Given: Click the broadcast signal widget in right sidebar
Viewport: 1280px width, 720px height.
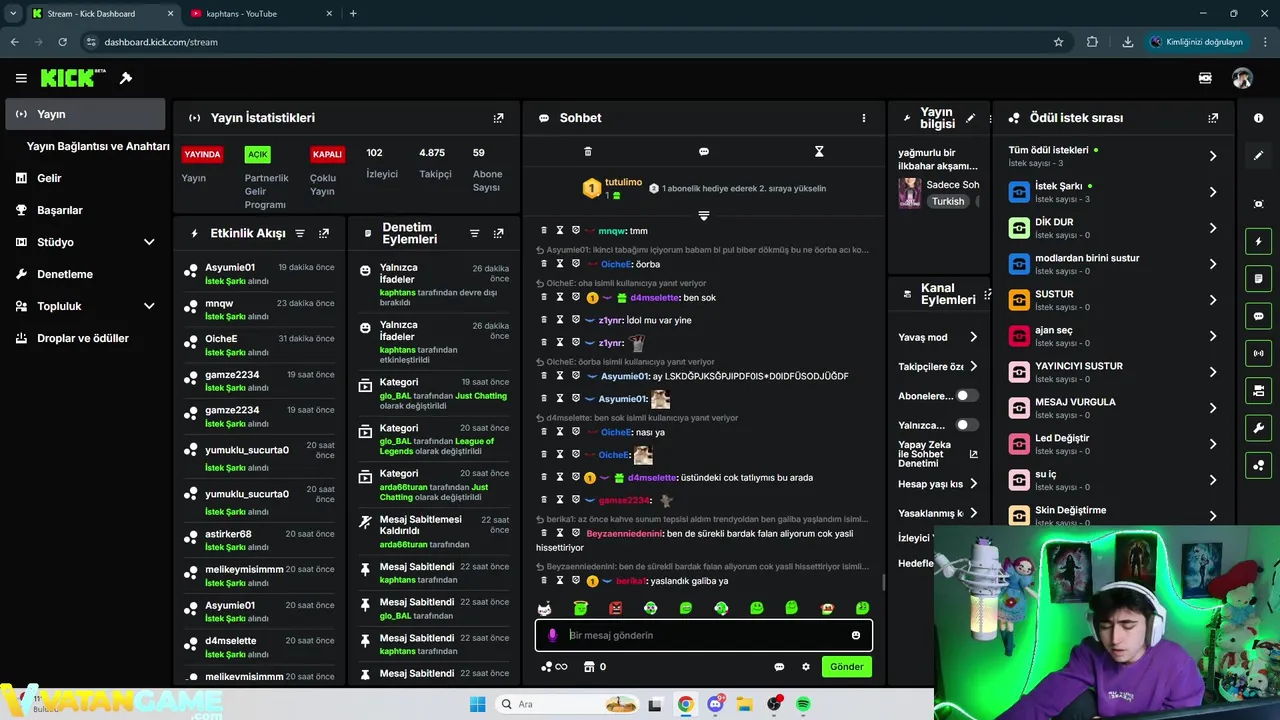Looking at the screenshot, I should click(x=1258, y=353).
